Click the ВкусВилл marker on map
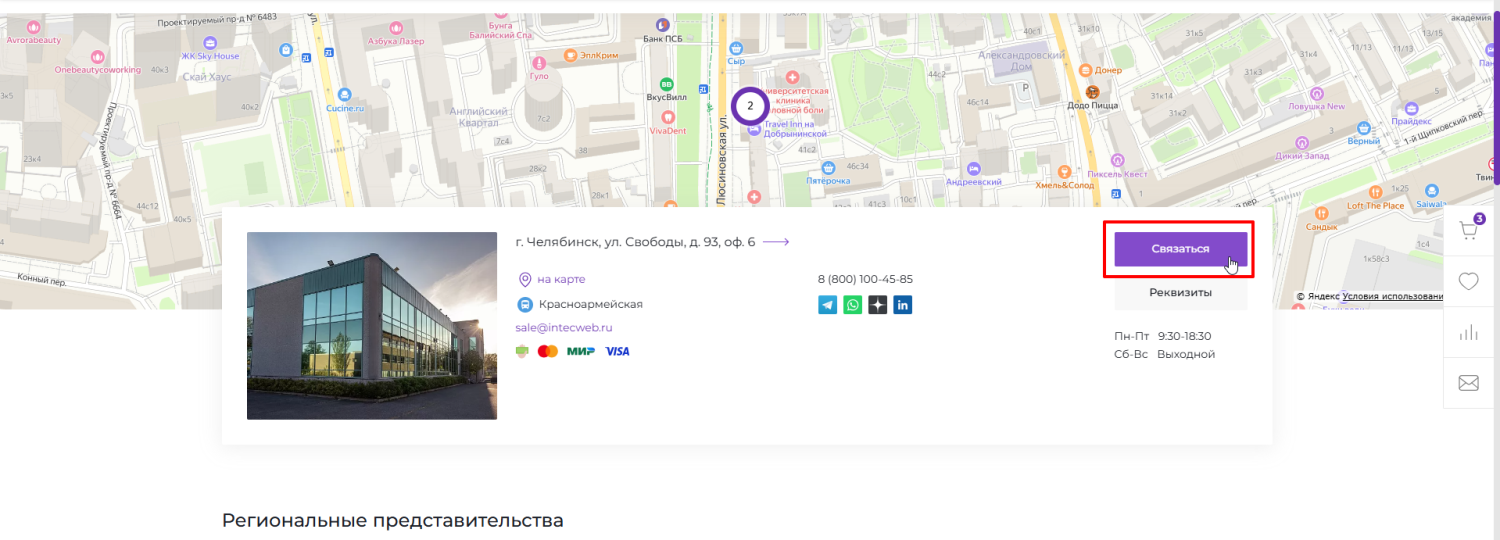Viewport: 1500px width, 540px height. point(668,84)
